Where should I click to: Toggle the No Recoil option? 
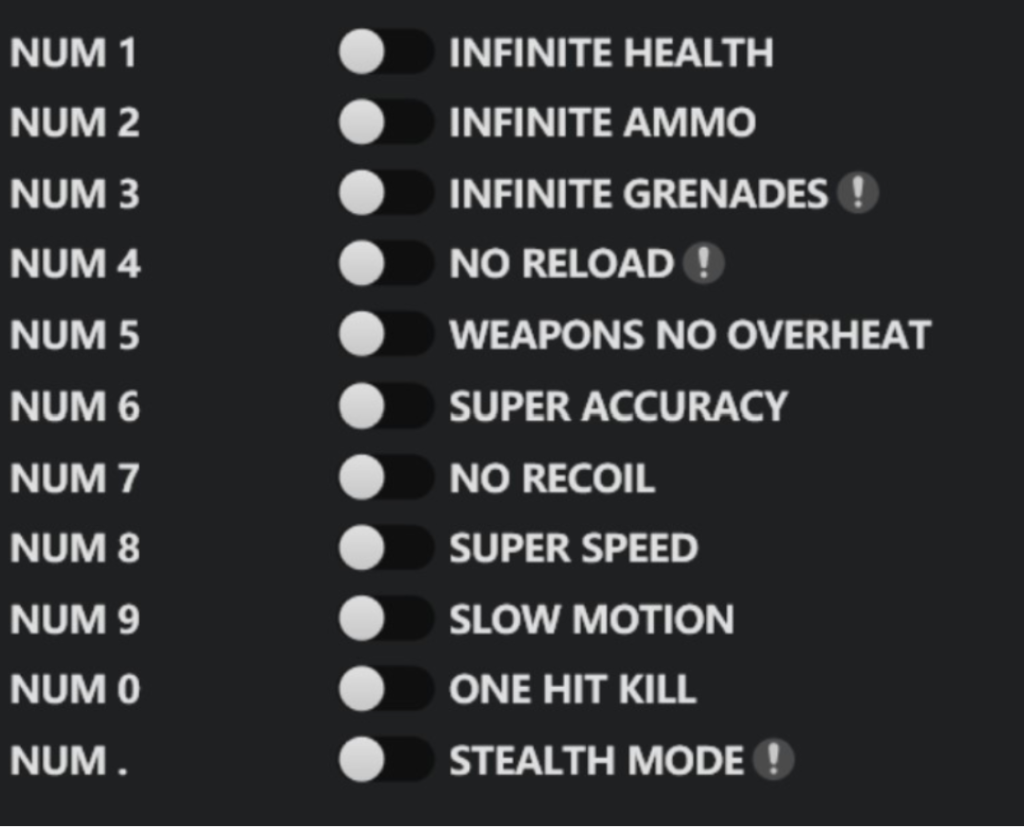pyautogui.click(x=385, y=477)
